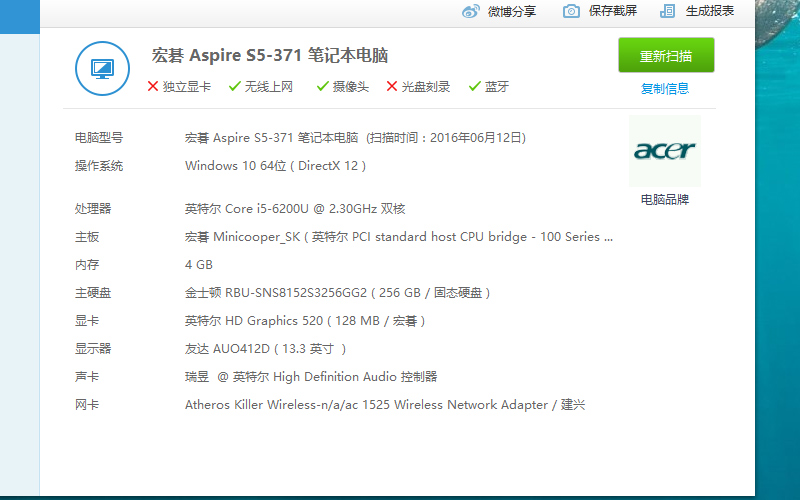
Task: Click the 光盘刻录 feature label
Action: 426,87
